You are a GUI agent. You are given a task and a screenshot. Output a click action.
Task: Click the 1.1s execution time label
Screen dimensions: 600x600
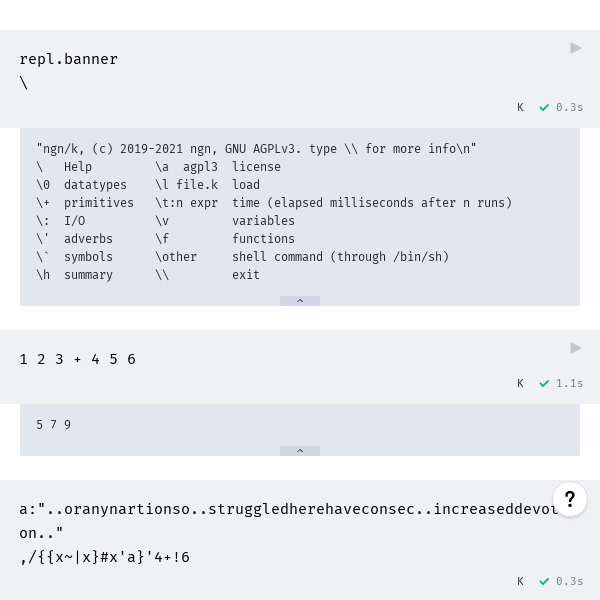click(569, 383)
